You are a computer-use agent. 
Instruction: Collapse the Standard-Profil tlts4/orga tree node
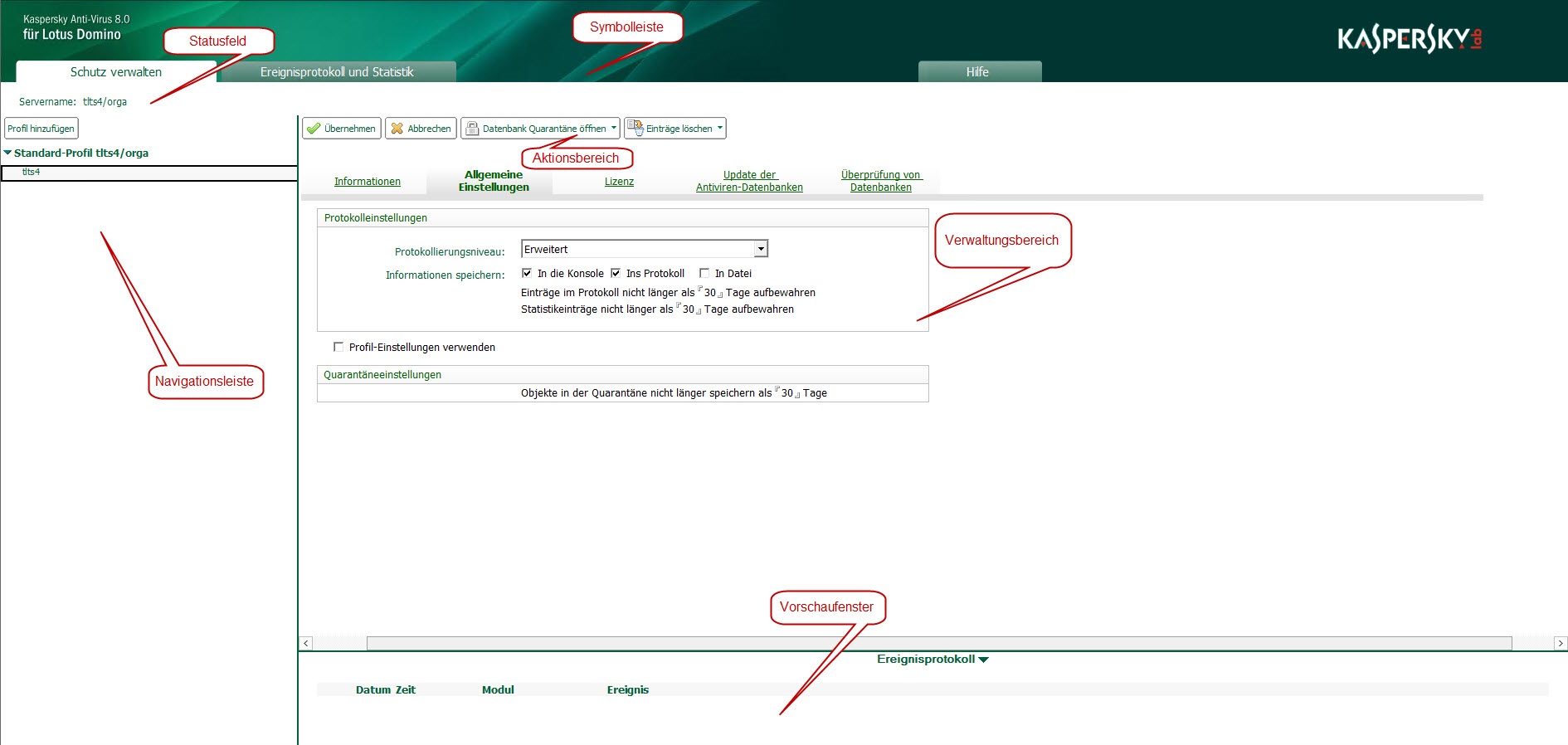pyautogui.click(x=7, y=153)
